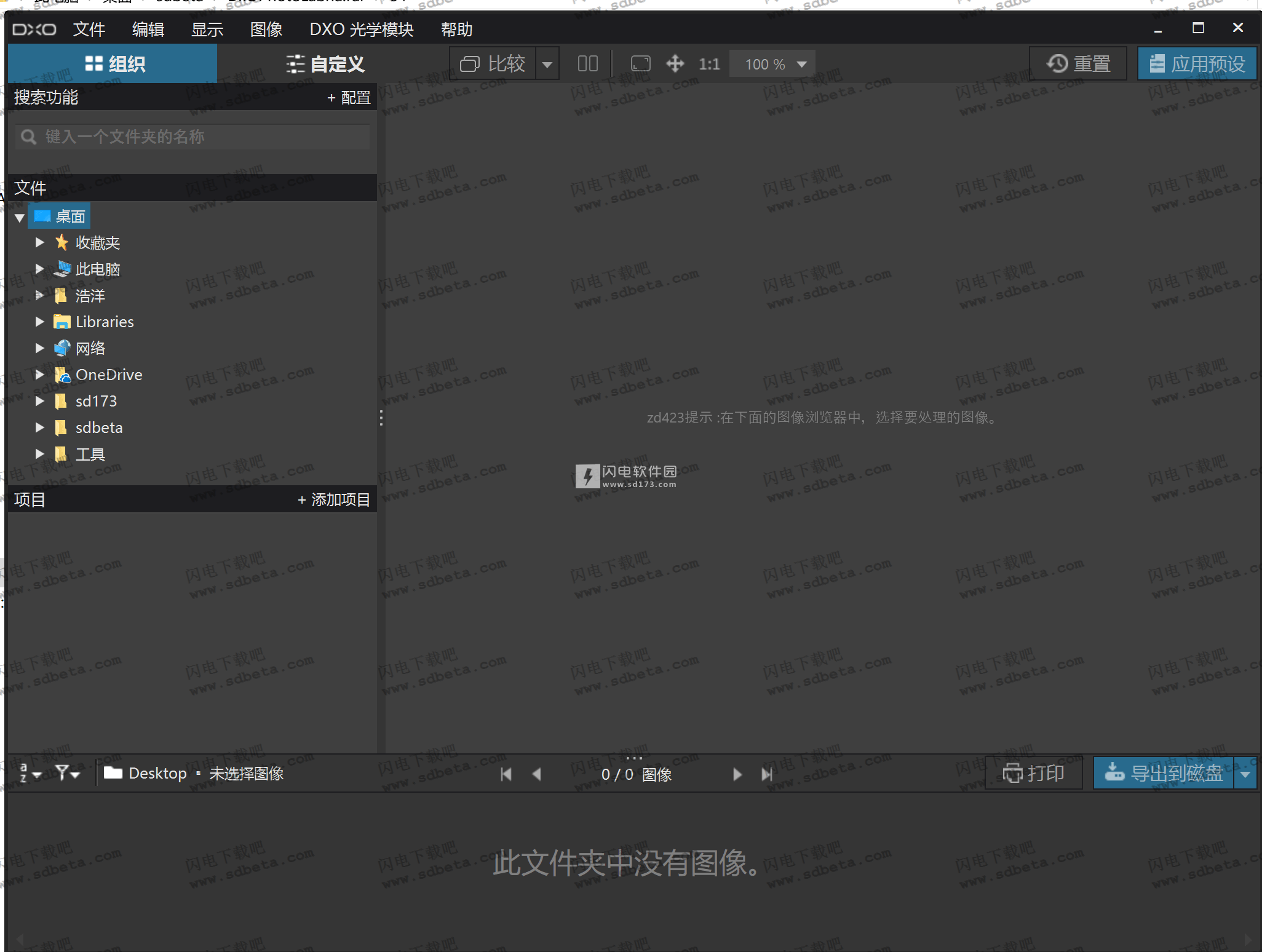Screen dimensions: 1262x952
Task: Maximize the DxO window
Action: click(x=1198, y=28)
